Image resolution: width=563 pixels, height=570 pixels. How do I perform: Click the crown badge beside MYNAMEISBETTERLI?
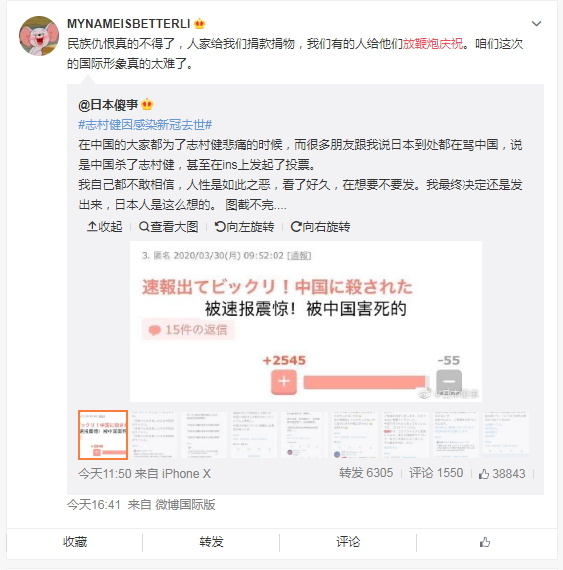pos(200,24)
